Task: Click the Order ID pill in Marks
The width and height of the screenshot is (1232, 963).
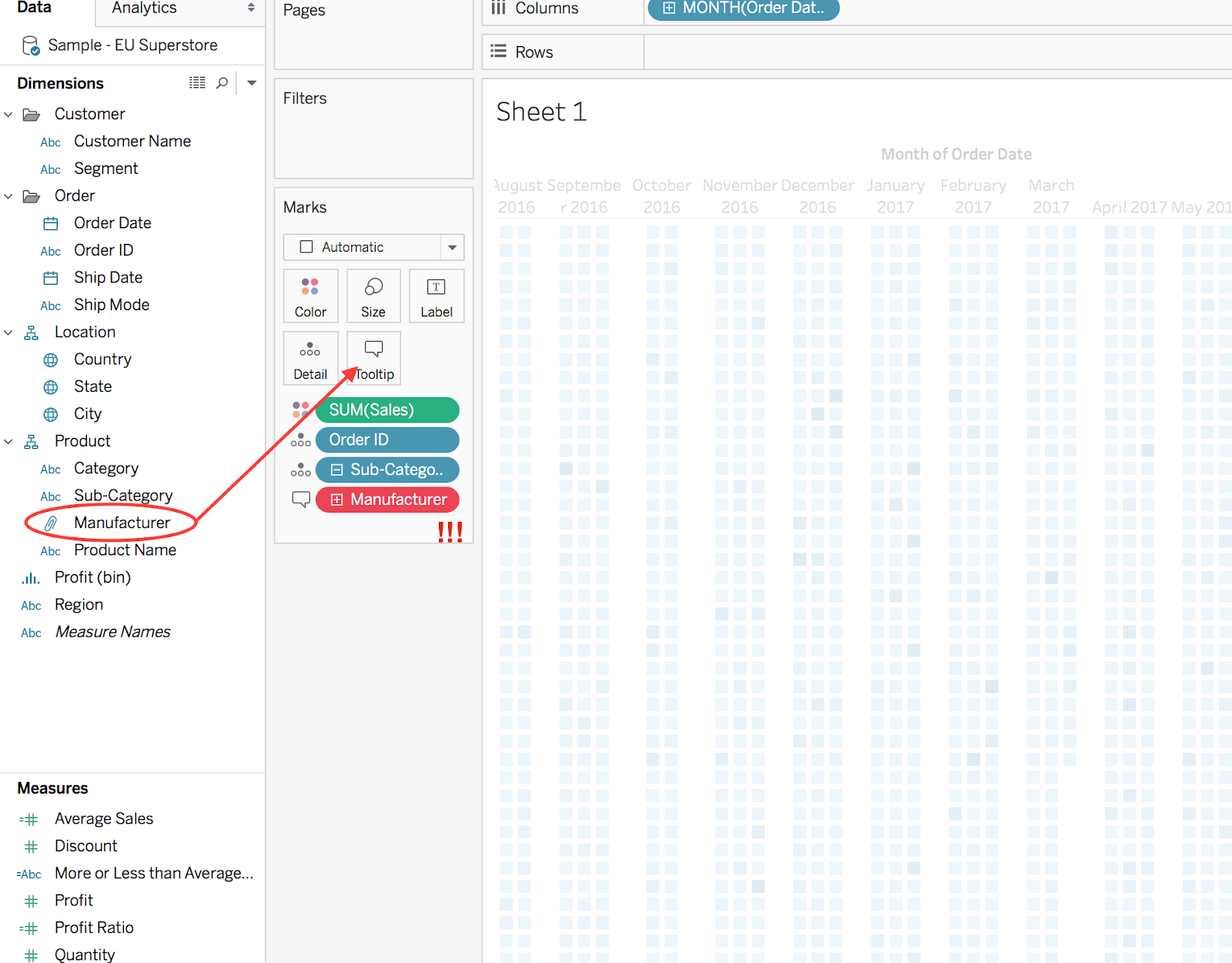Action: 387,440
